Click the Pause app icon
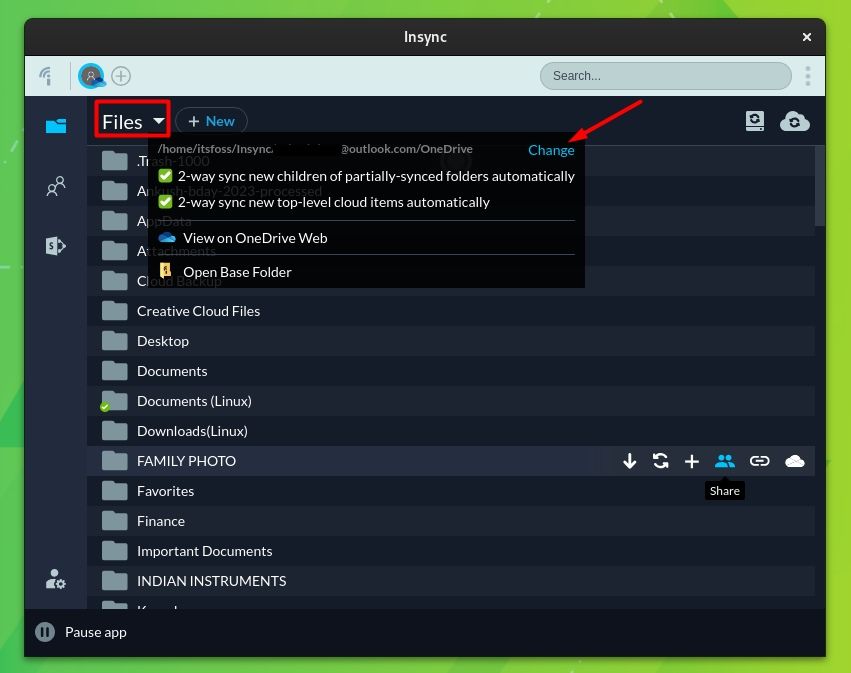The image size is (851, 673). [45, 632]
